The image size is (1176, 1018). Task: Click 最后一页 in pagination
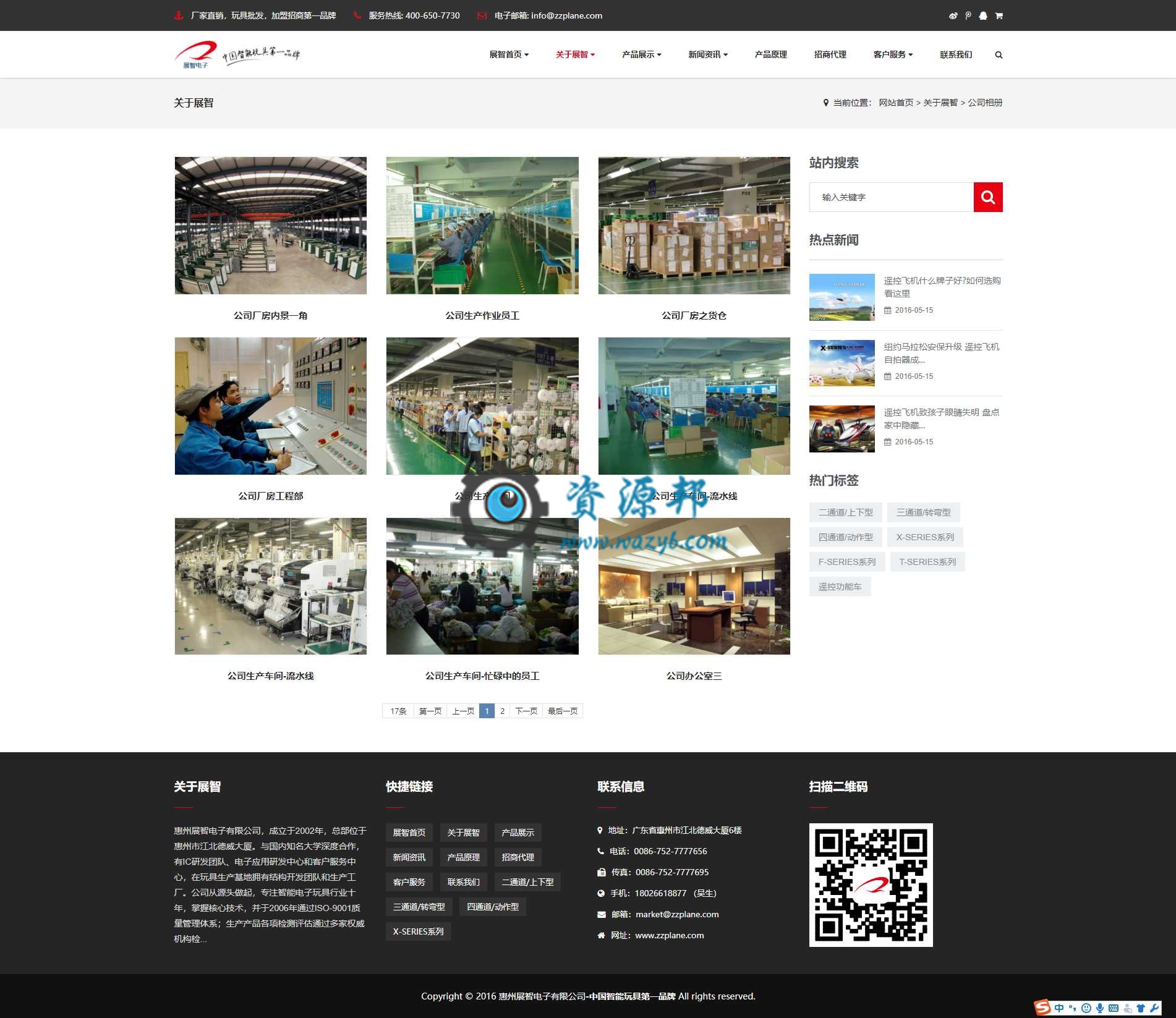(x=563, y=711)
